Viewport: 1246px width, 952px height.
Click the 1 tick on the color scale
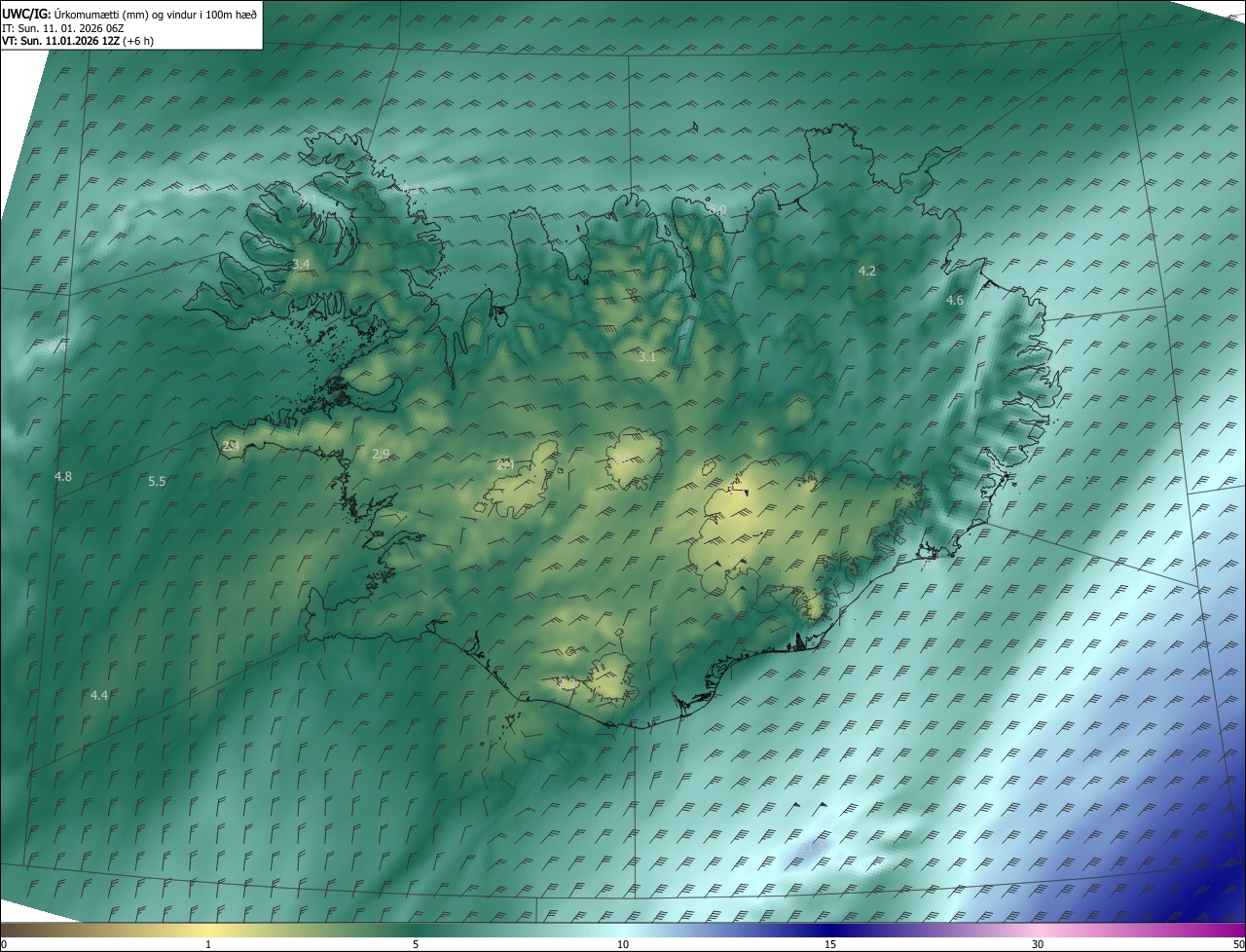coord(208,944)
